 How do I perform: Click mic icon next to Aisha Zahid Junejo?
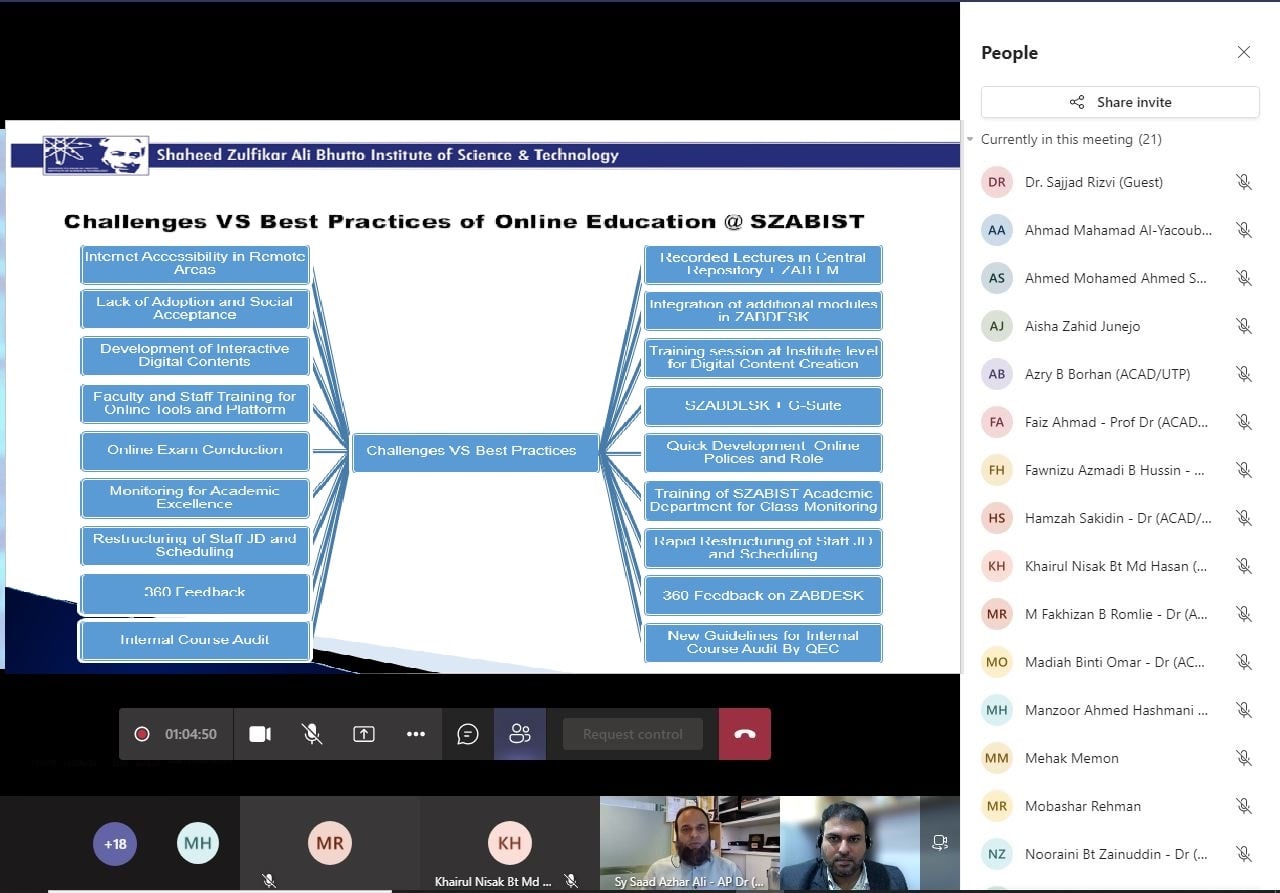pyautogui.click(x=1243, y=326)
